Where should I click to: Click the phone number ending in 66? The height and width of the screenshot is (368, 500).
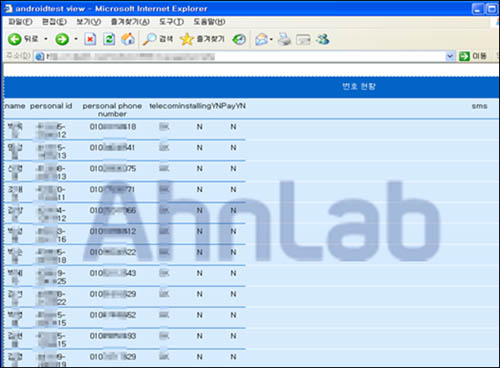pos(113,210)
